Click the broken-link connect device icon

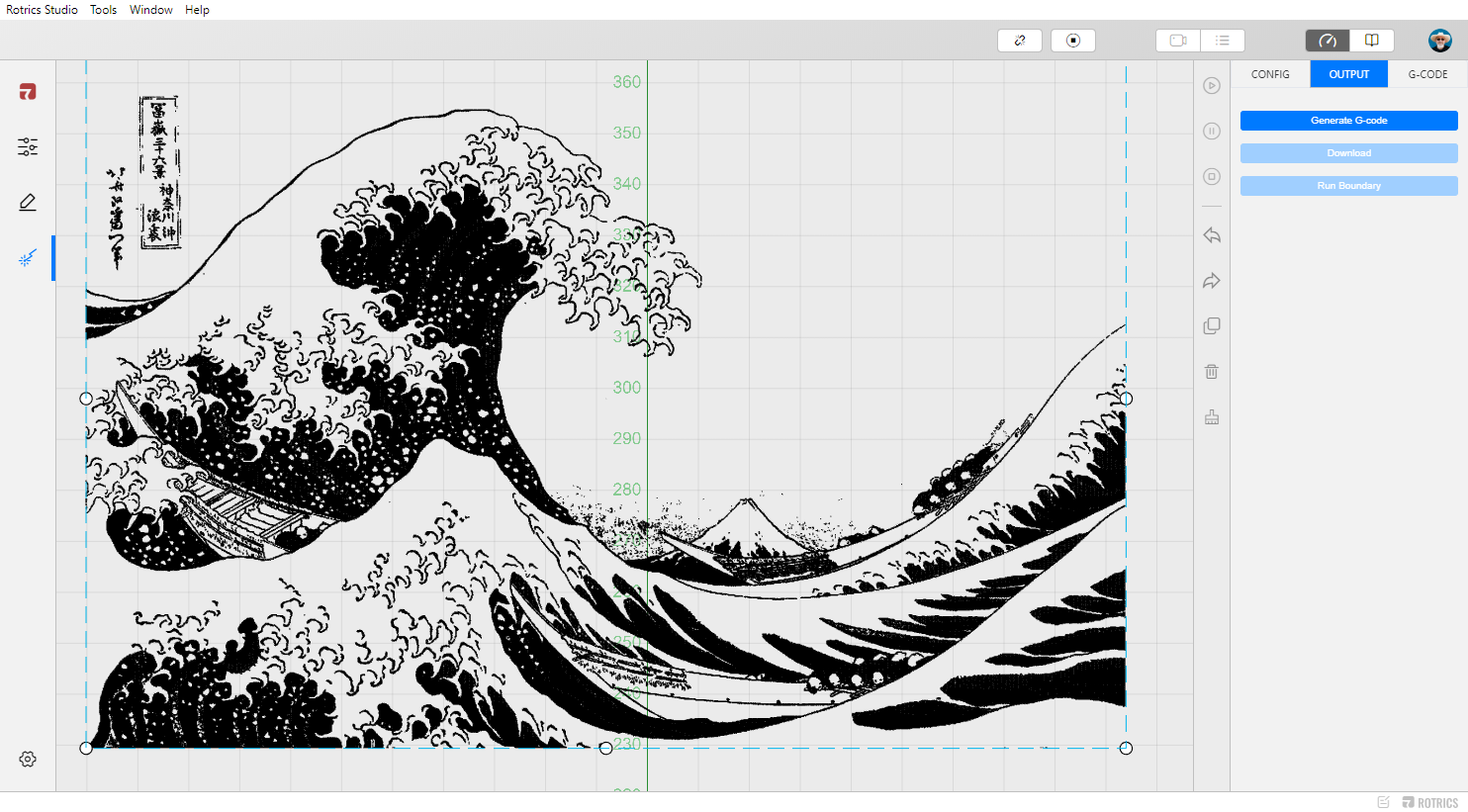tap(1020, 41)
